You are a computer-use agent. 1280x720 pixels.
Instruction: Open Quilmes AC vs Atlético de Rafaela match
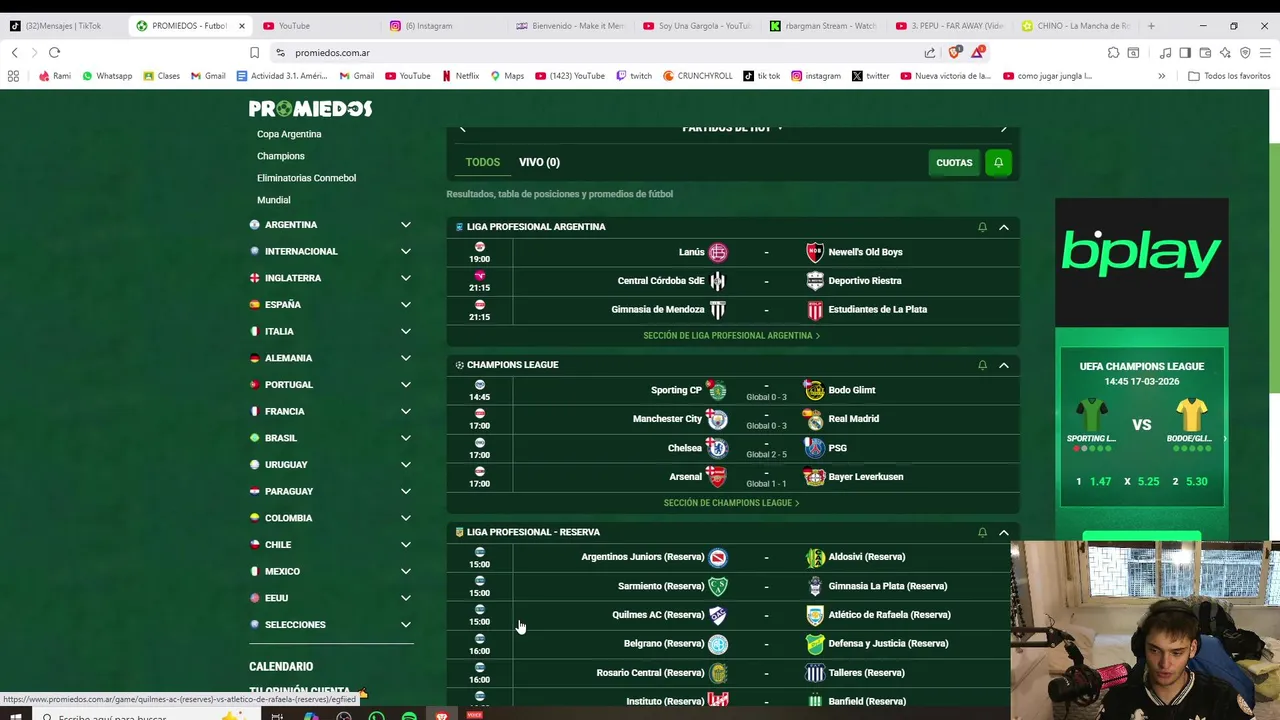click(733, 615)
